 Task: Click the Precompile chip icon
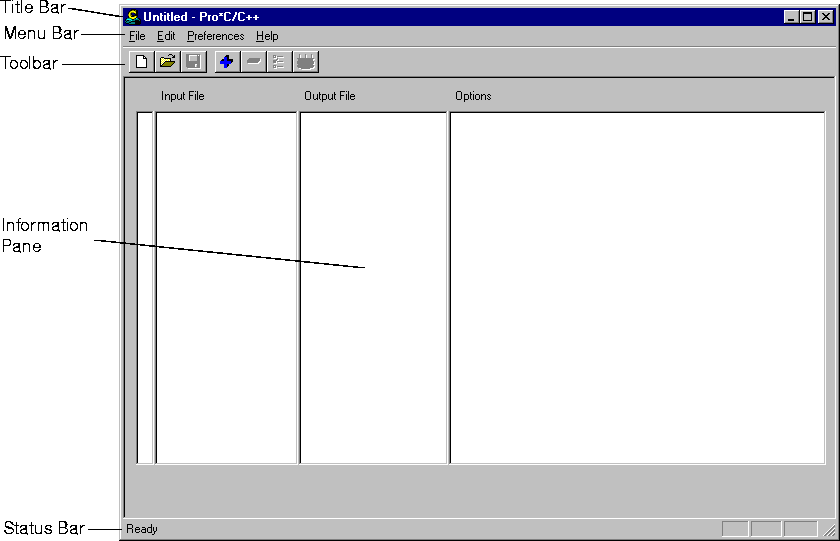(306, 62)
